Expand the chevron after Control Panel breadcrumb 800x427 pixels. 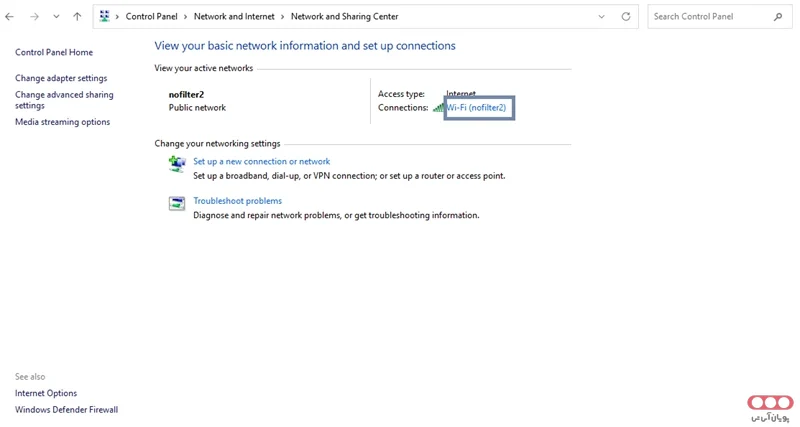186,17
